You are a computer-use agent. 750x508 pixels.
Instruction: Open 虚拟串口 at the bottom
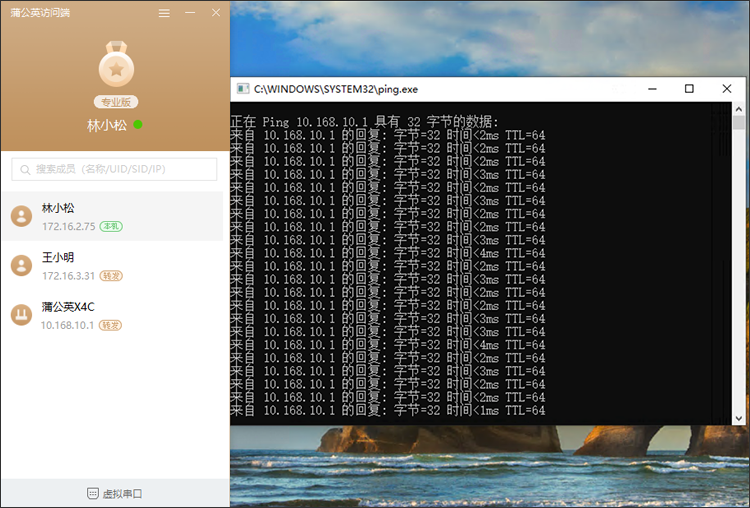(x=115, y=494)
